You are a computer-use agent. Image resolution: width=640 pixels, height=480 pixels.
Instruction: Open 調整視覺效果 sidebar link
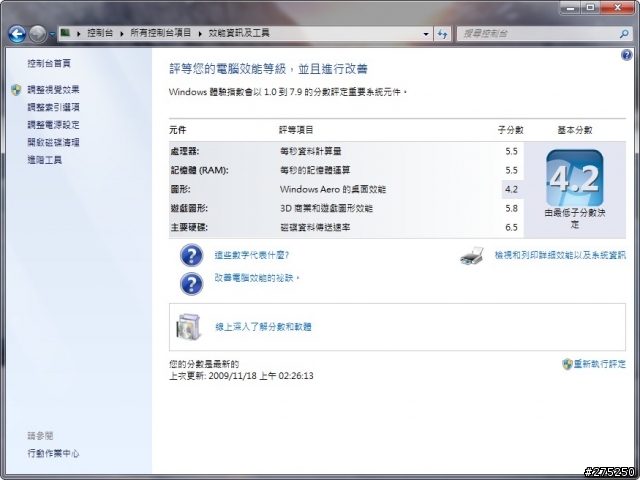53,90
